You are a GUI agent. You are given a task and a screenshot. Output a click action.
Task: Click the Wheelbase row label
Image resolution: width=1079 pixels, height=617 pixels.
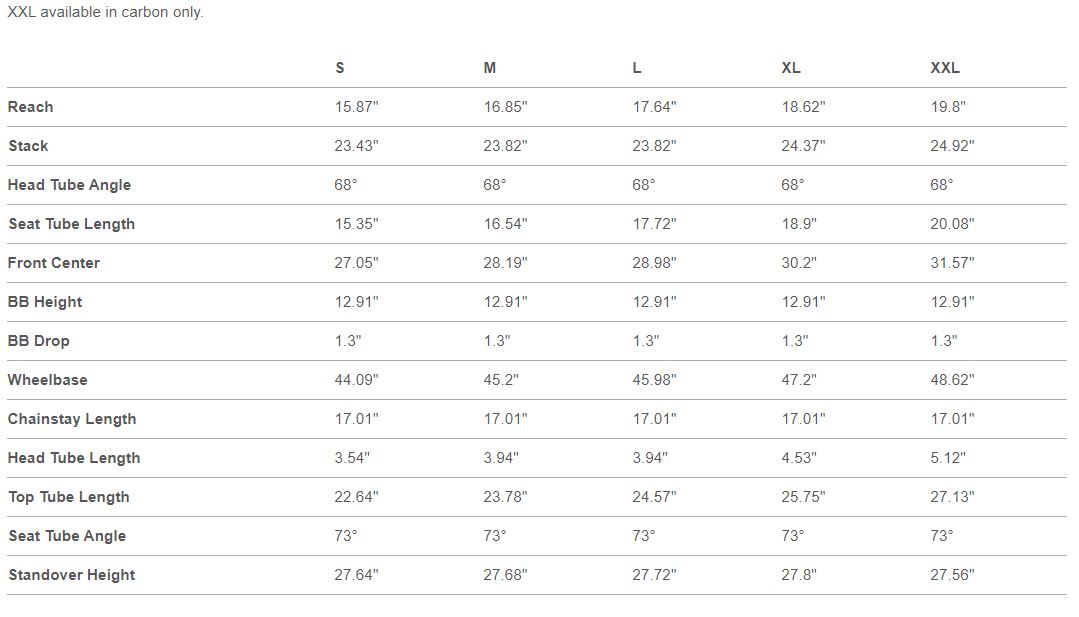tap(47, 380)
